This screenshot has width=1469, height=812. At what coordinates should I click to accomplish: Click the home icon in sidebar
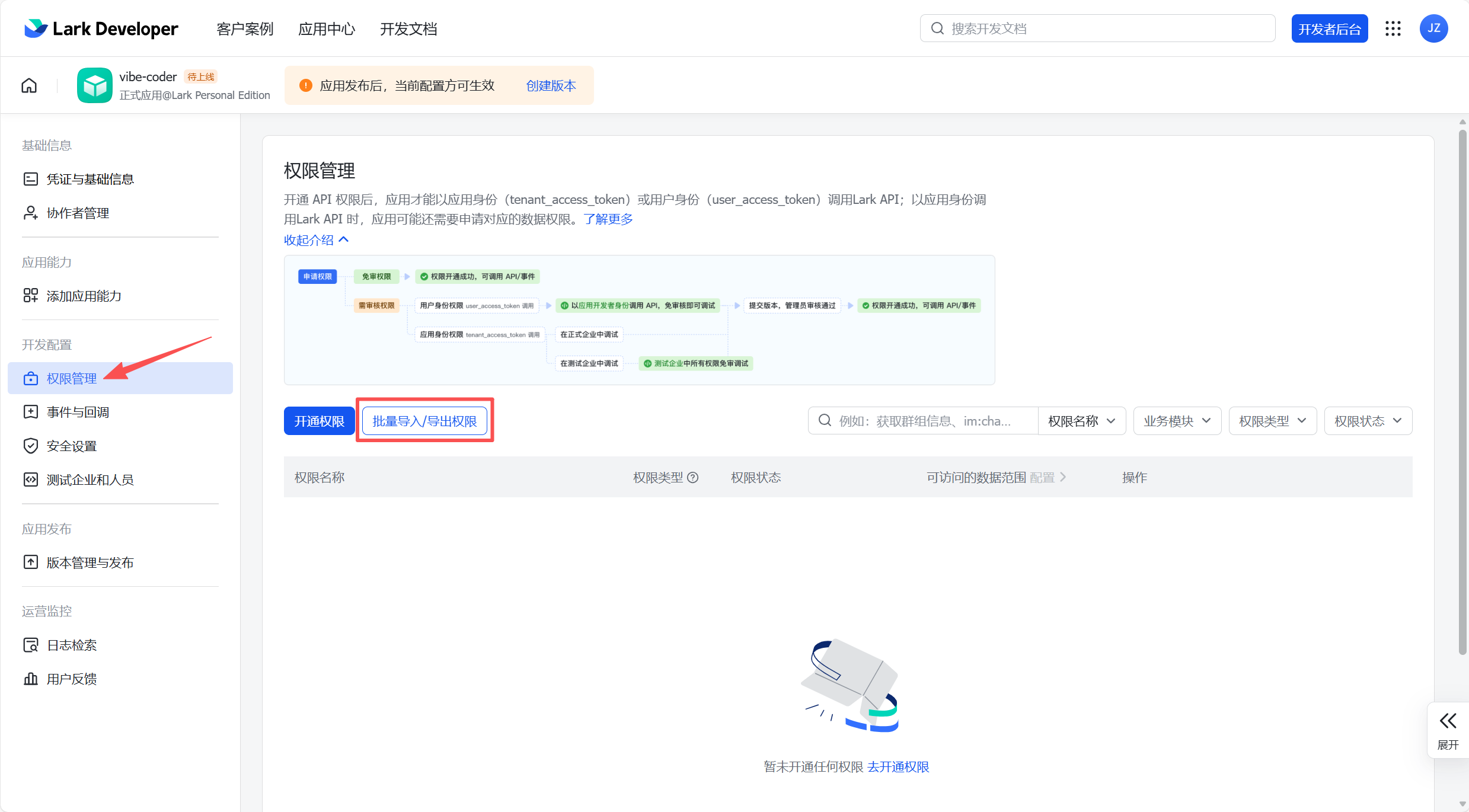[x=28, y=85]
